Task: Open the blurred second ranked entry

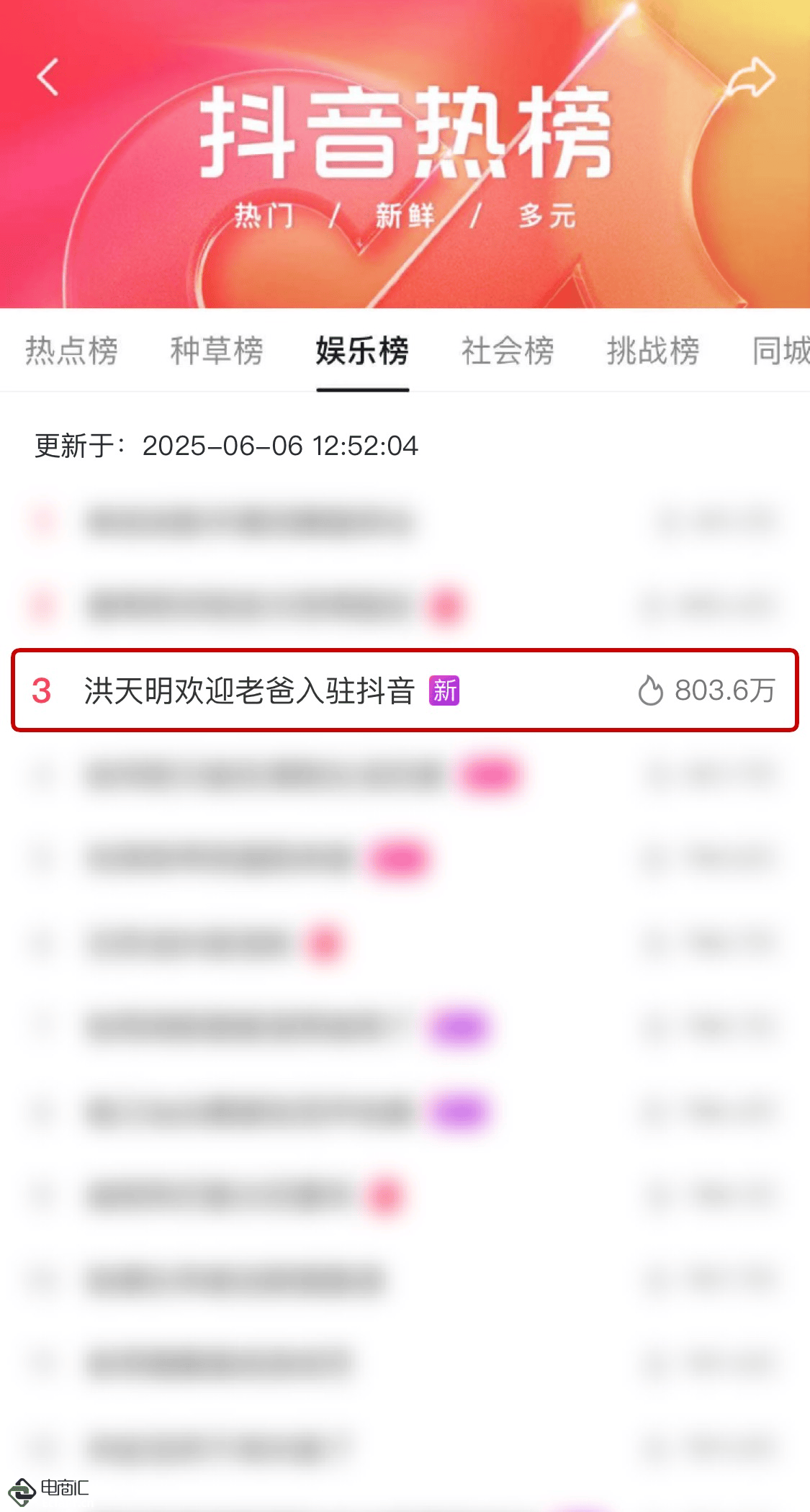Action: point(405,606)
